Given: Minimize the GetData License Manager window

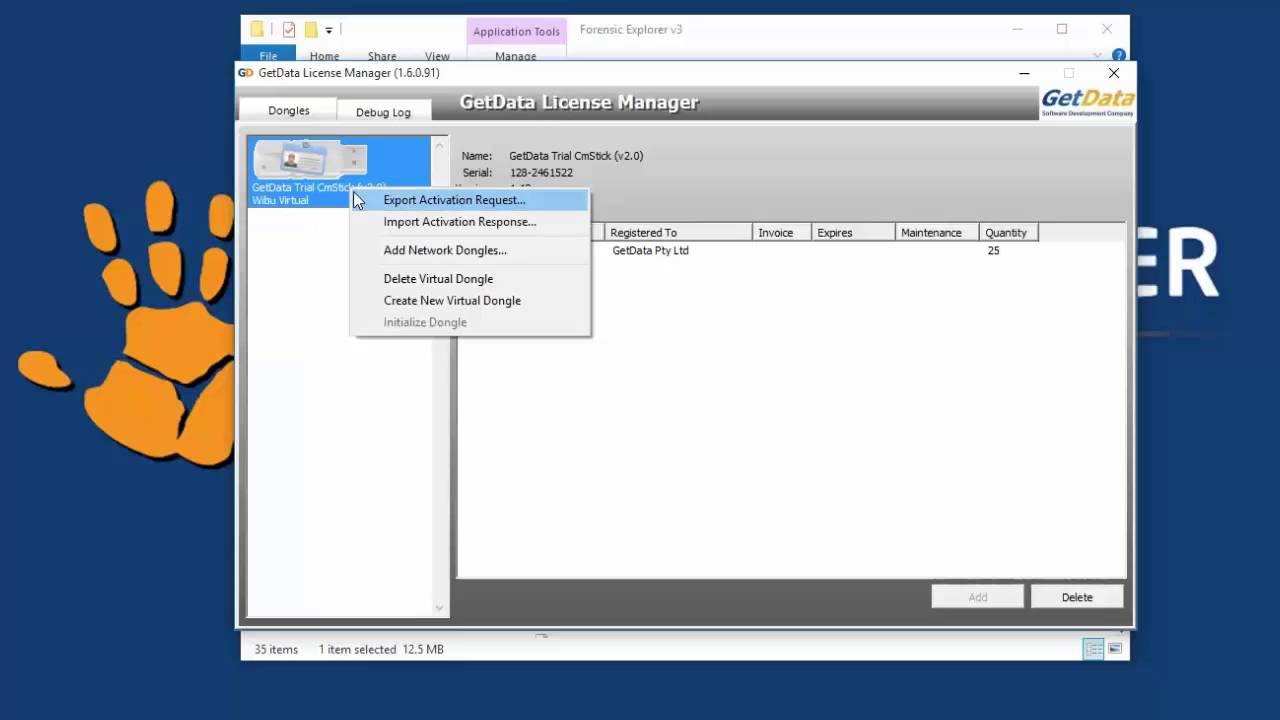Looking at the screenshot, I should pyautogui.click(x=1024, y=73).
